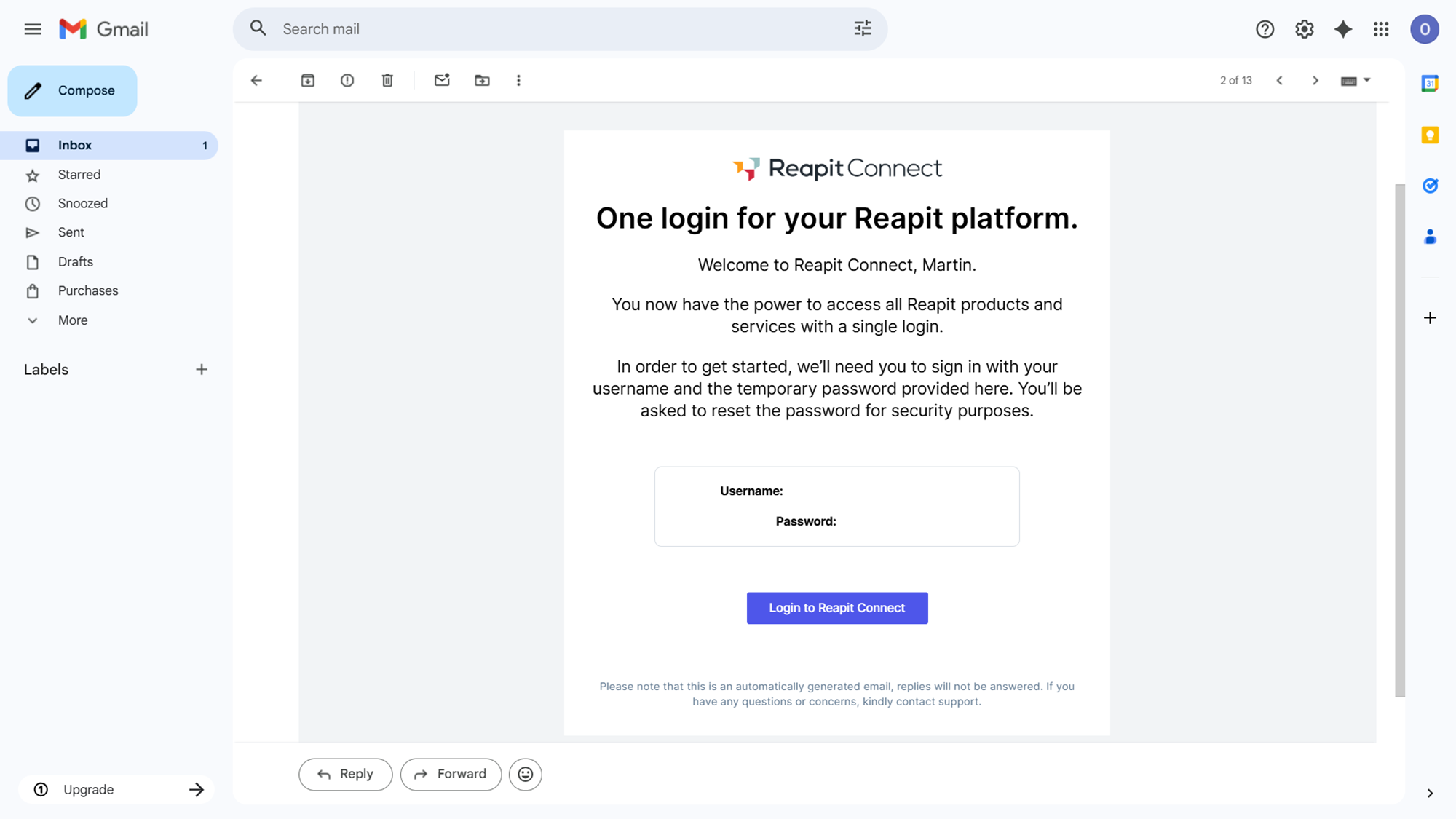Click Login to Reapit Connect
The image size is (1456, 819).
tap(837, 608)
